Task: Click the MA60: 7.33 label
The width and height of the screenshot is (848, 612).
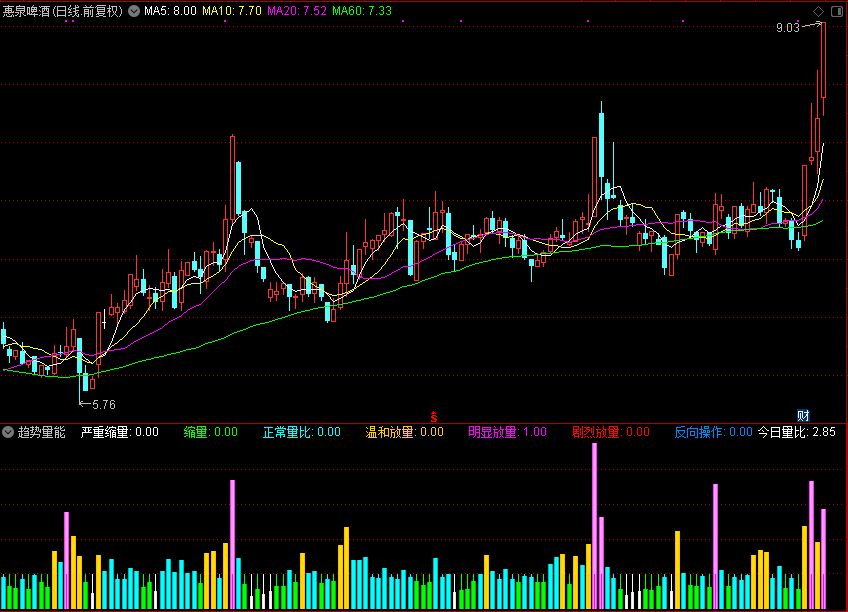Action: click(362, 11)
